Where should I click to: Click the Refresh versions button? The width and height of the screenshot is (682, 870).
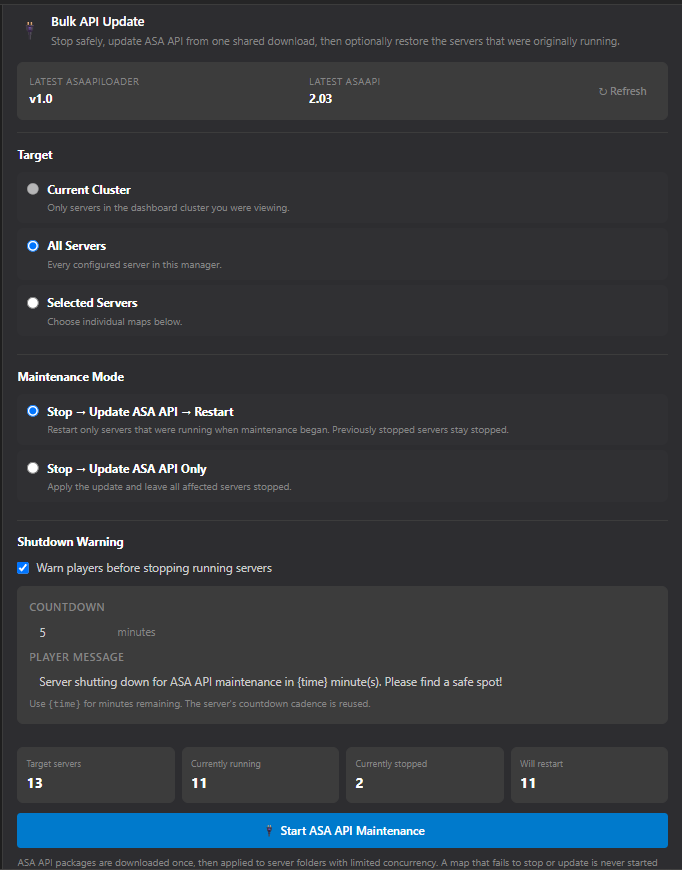point(622,91)
